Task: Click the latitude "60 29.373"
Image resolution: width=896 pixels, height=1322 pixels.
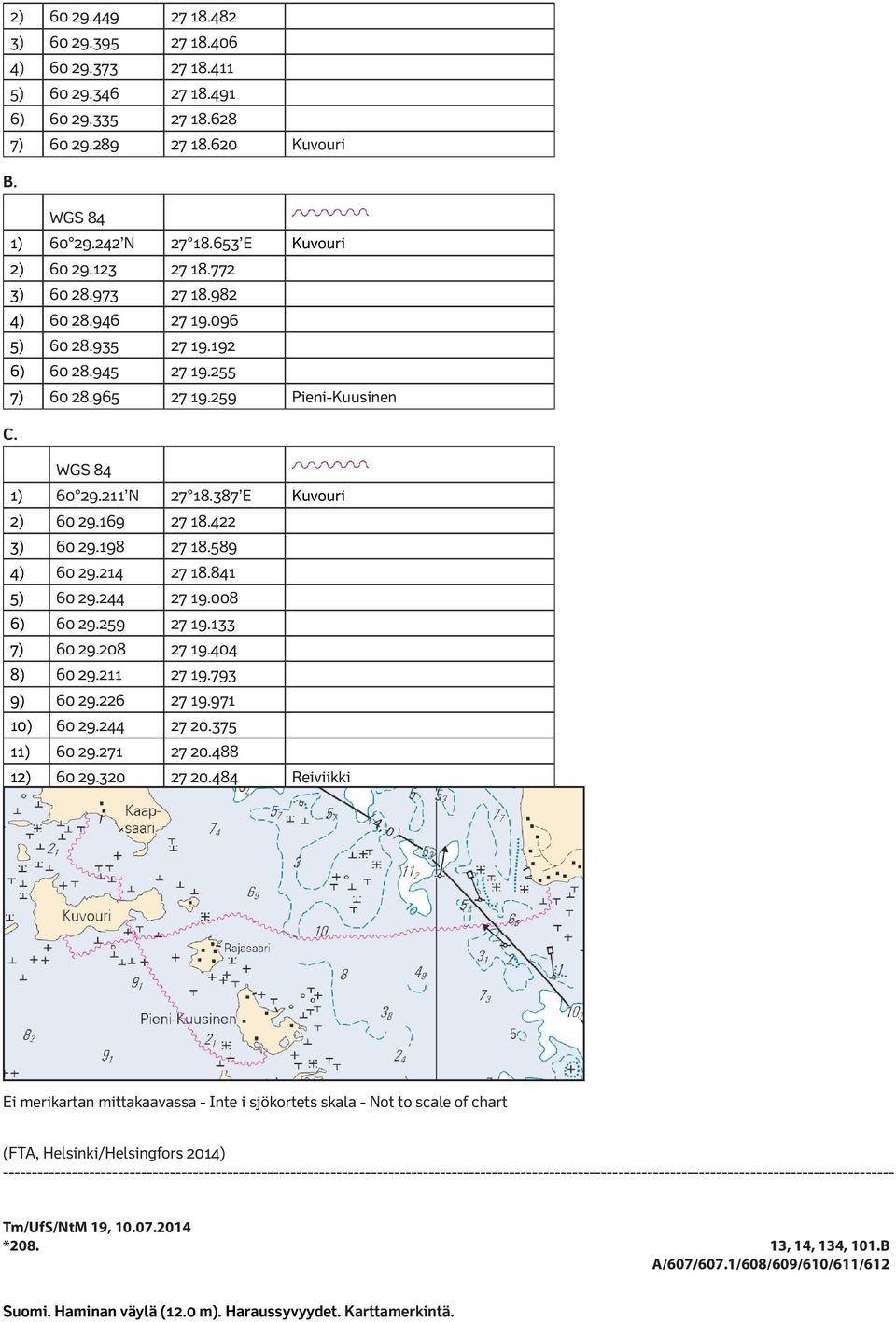Action: click(84, 68)
